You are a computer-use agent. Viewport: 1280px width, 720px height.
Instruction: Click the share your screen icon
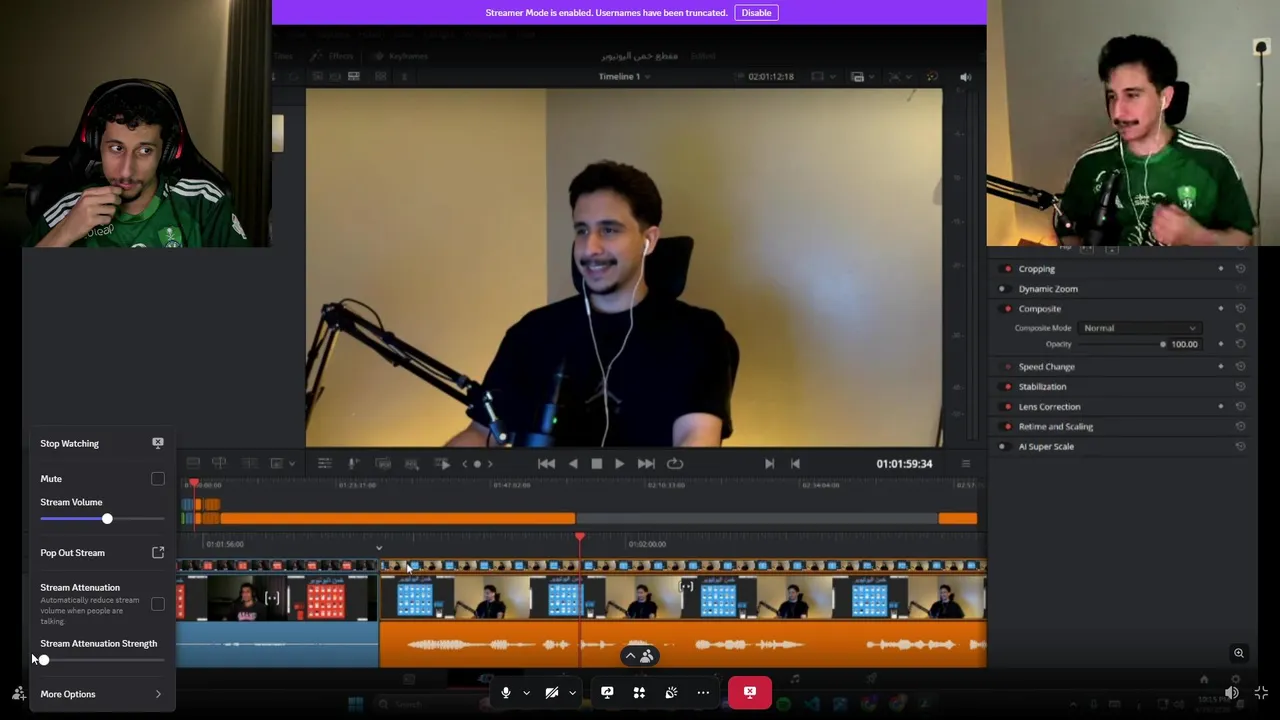point(607,692)
